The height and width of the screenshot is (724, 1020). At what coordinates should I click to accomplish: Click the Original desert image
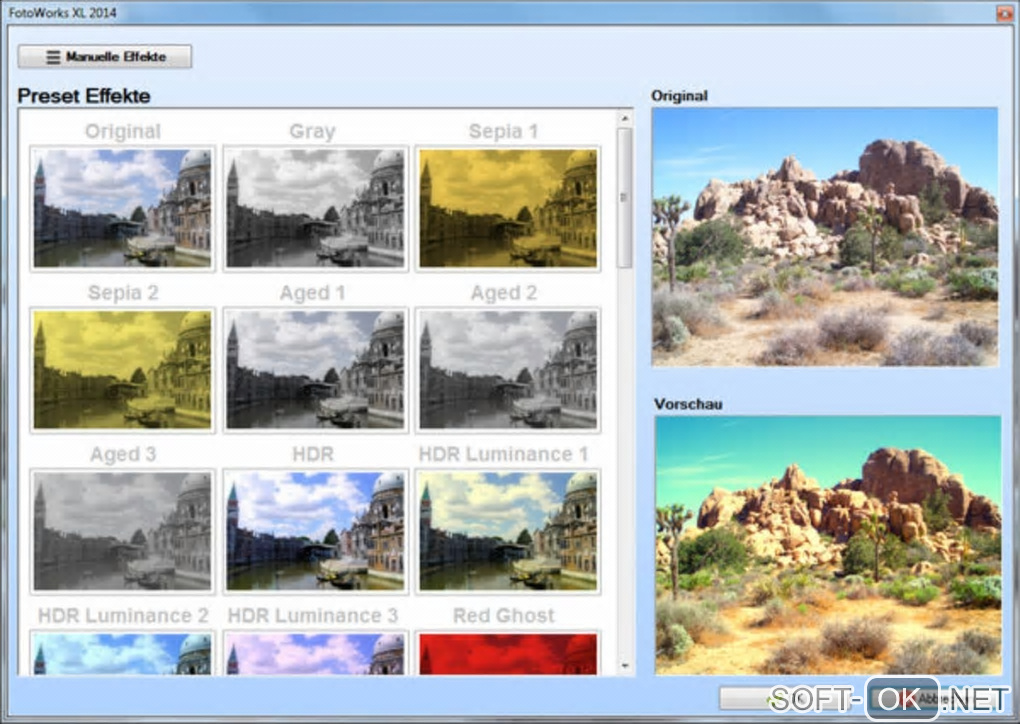825,237
